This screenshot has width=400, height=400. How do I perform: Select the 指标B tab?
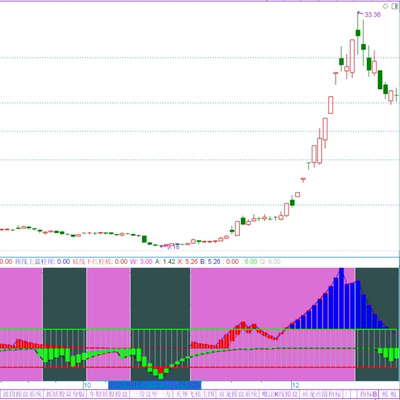(368, 394)
